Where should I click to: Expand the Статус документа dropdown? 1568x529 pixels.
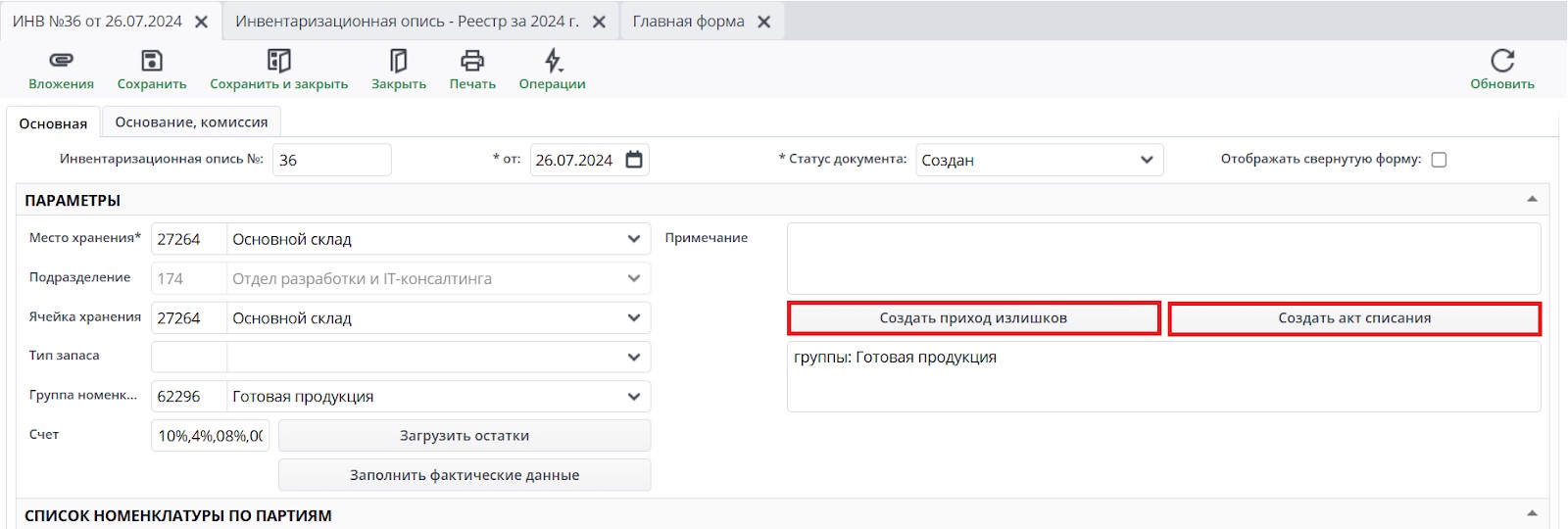tap(1147, 160)
